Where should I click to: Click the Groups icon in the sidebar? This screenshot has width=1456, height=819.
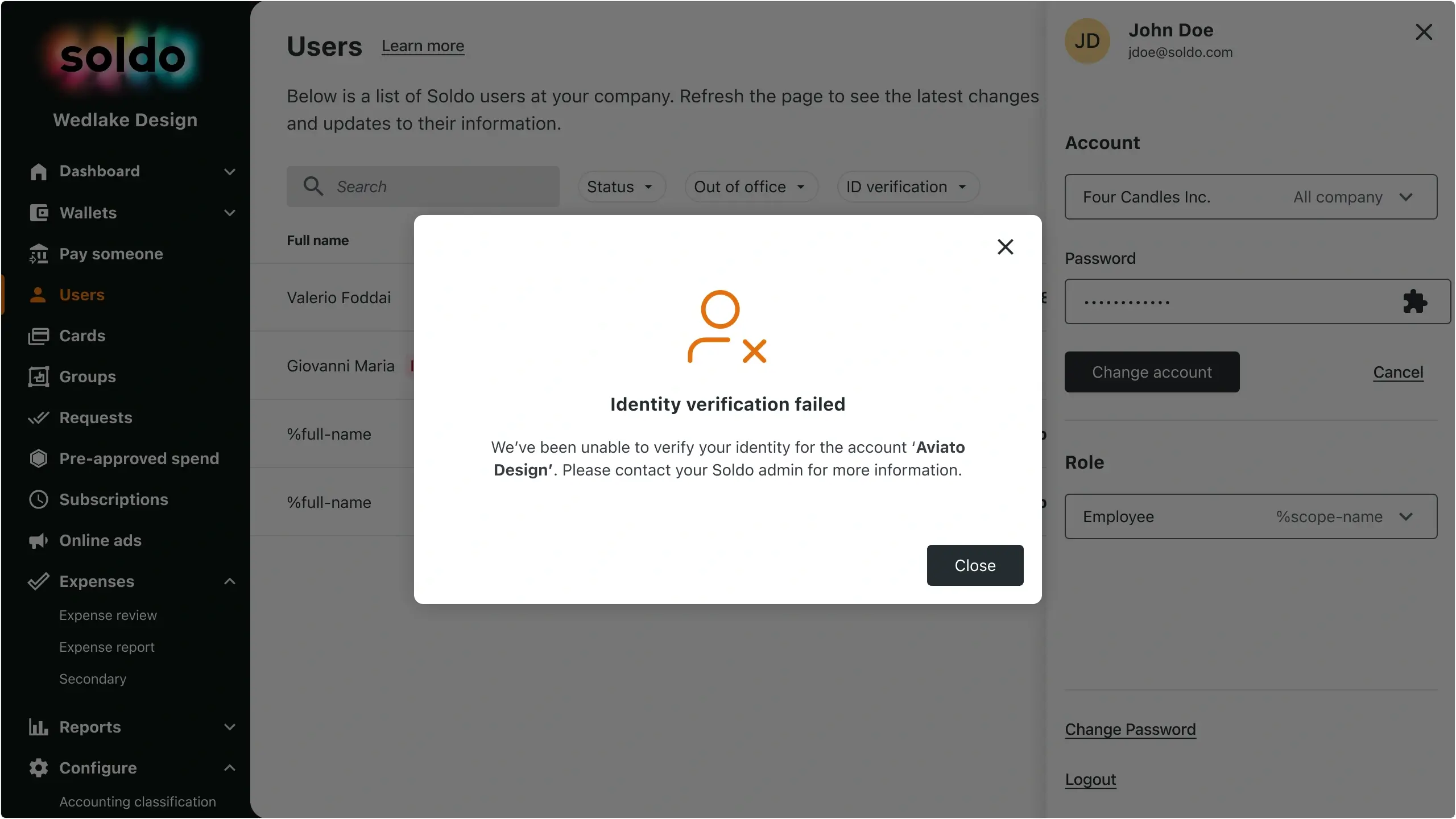pos(38,377)
